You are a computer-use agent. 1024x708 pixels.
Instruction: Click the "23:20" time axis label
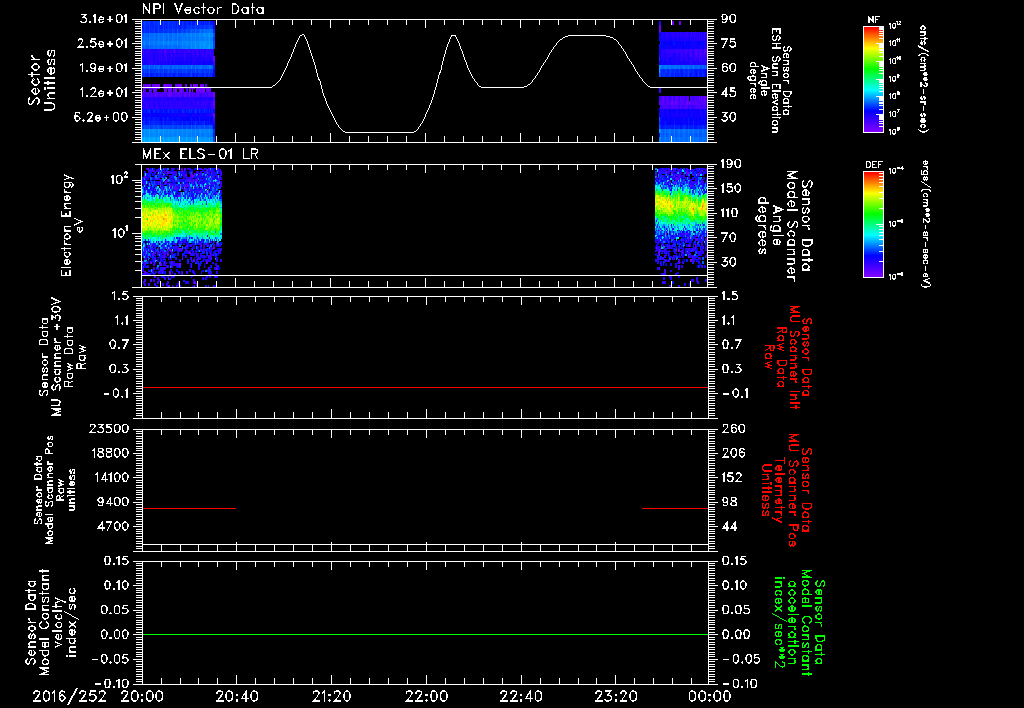[616, 696]
